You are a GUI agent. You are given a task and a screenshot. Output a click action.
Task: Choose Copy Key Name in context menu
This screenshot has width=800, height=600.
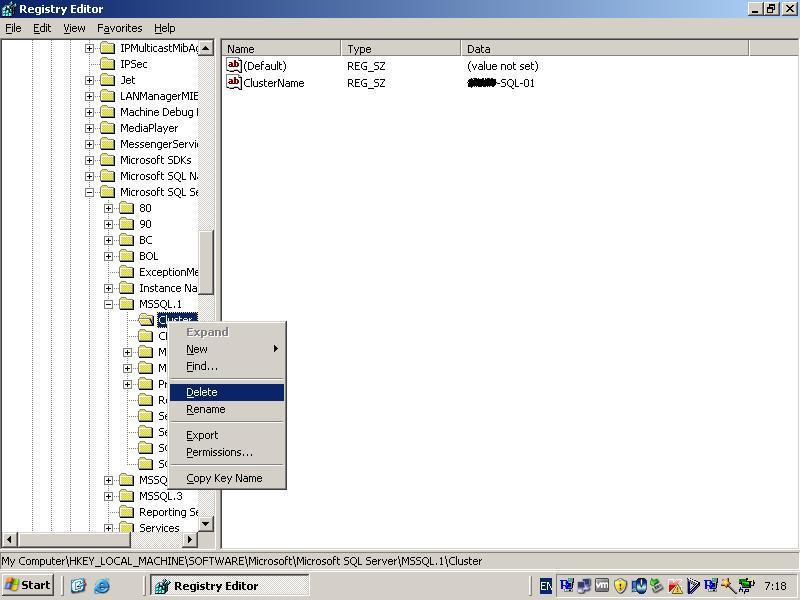coord(227,478)
